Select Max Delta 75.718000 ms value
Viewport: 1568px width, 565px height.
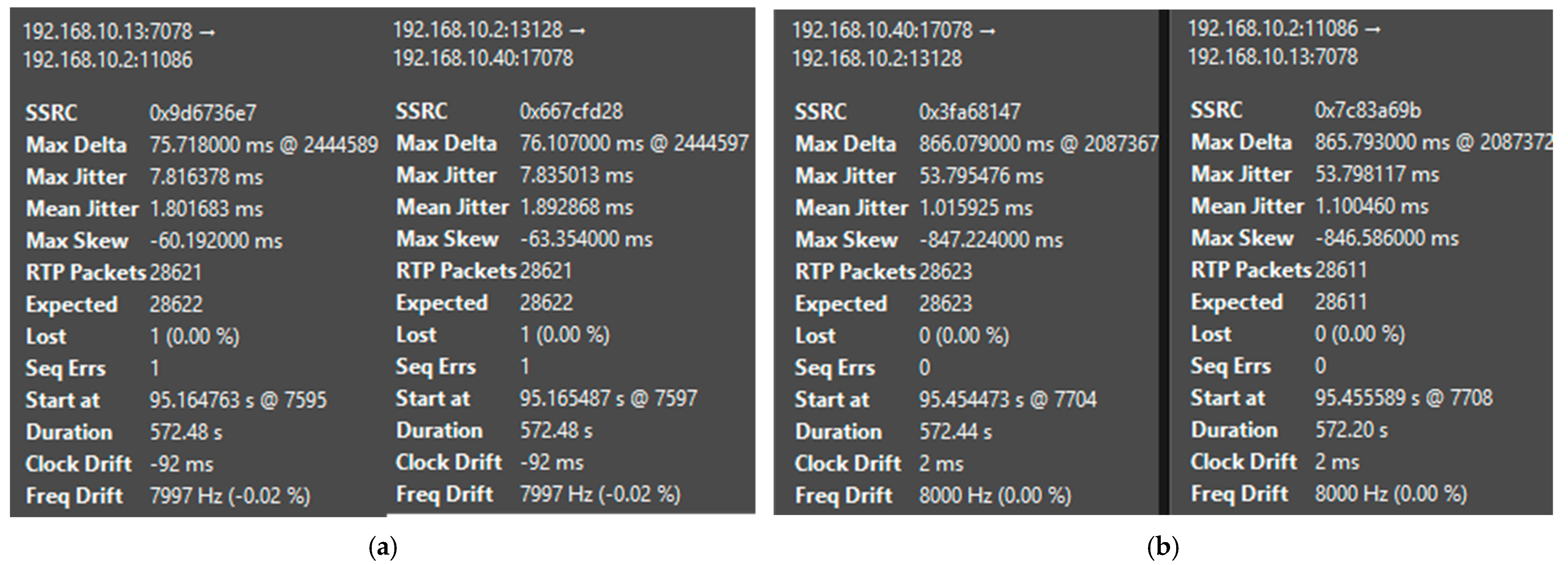click(x=264, y=145)
